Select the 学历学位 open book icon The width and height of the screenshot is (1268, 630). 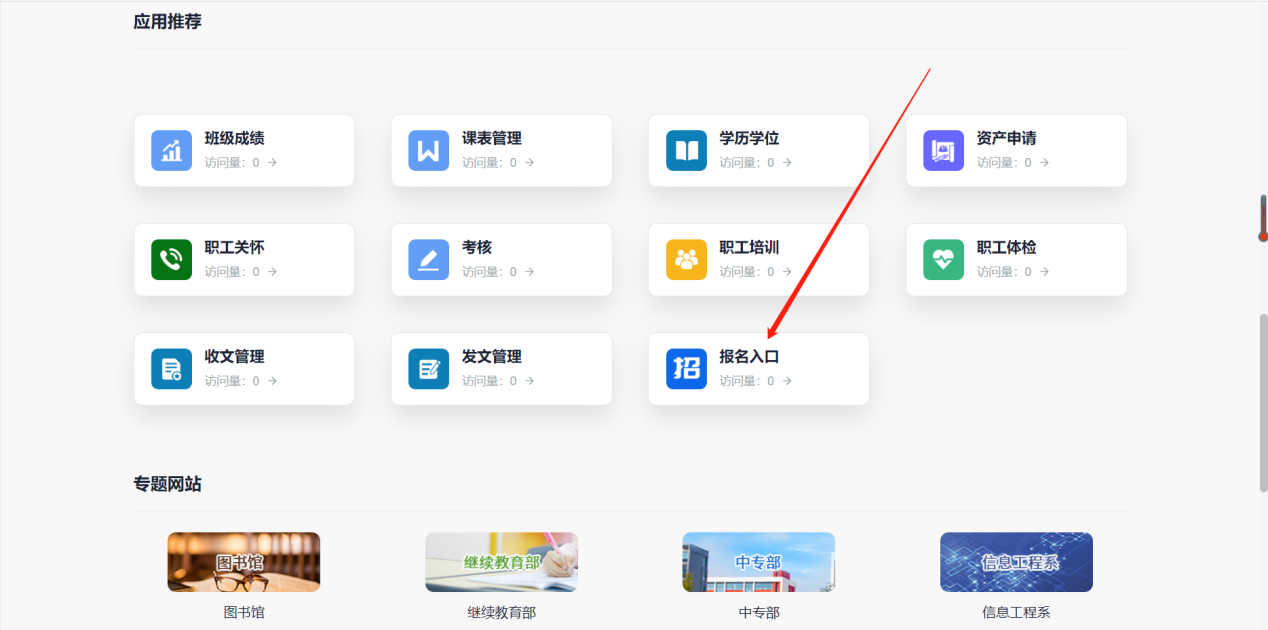[686, 151]
